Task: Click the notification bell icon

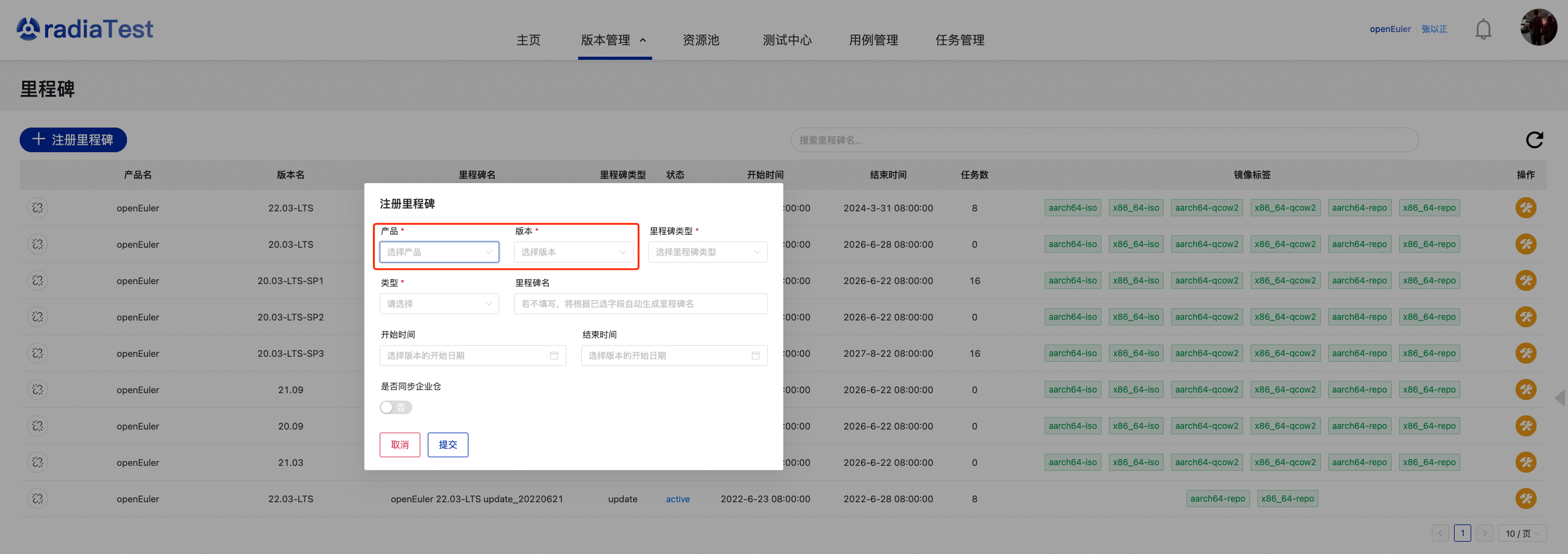Action: point(1483,29)
